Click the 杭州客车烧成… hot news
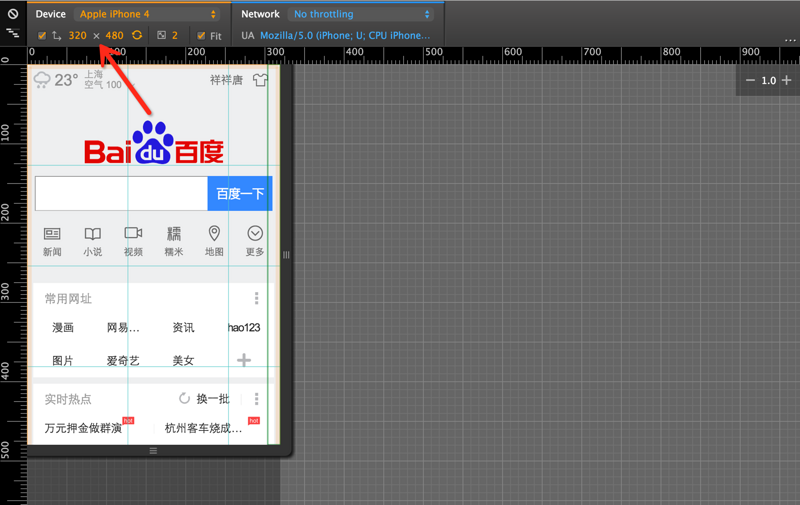This screenshot has width=800, height=505. (203, 428)
